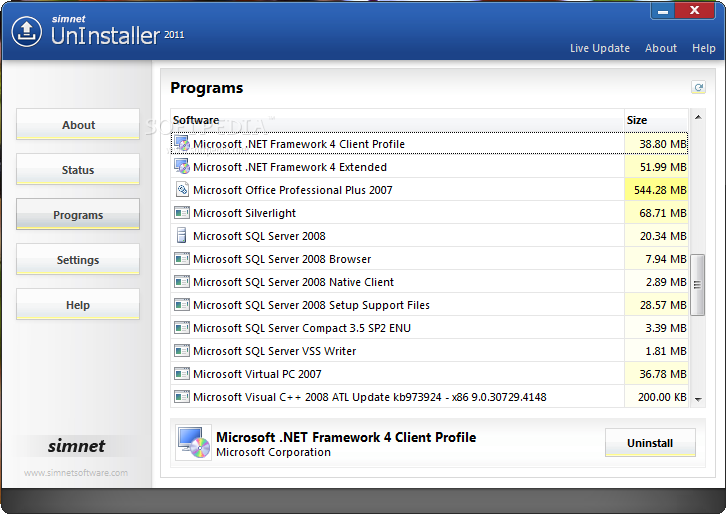Click the refresh programs list icon

coord(698,87)
